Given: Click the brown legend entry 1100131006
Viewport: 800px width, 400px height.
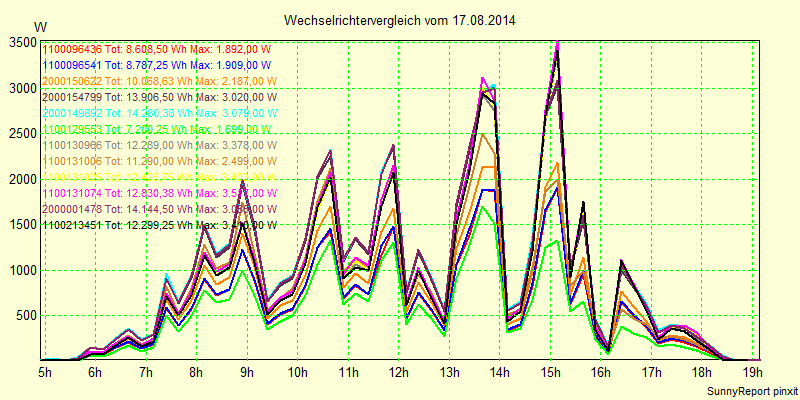Looking at the screenshot, I should coord(160,161).
